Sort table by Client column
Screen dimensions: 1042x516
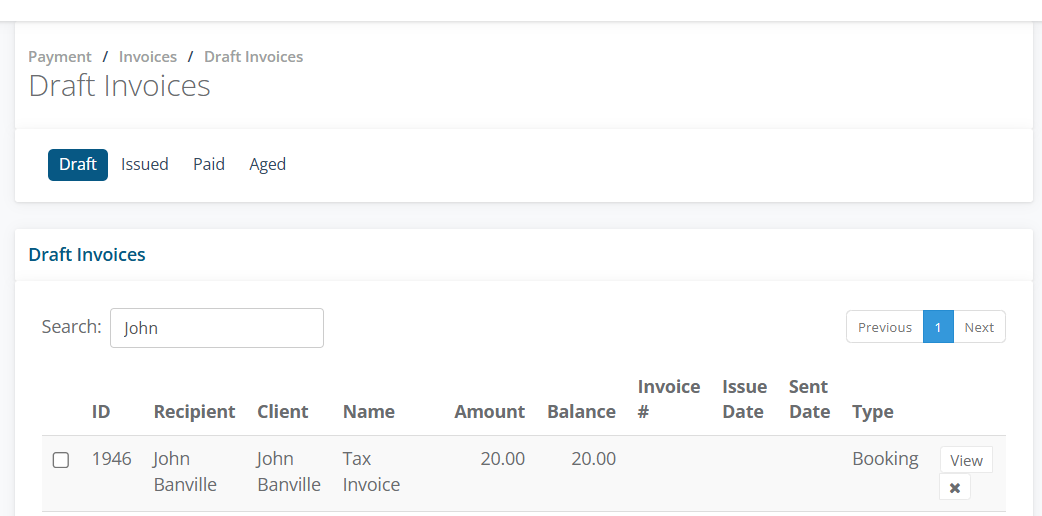click(282, 412)
